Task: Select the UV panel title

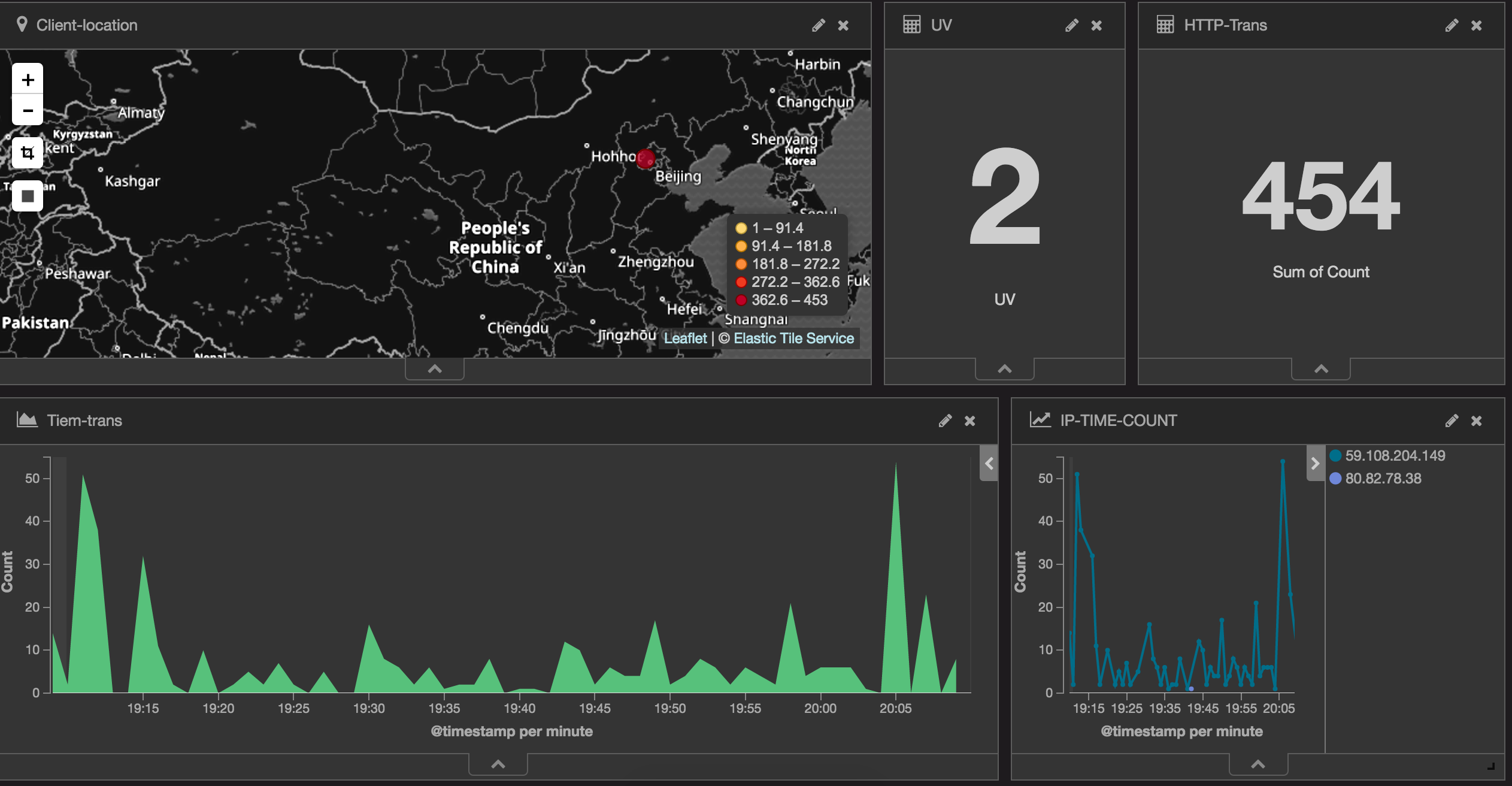Action: [x=941, y=25]
